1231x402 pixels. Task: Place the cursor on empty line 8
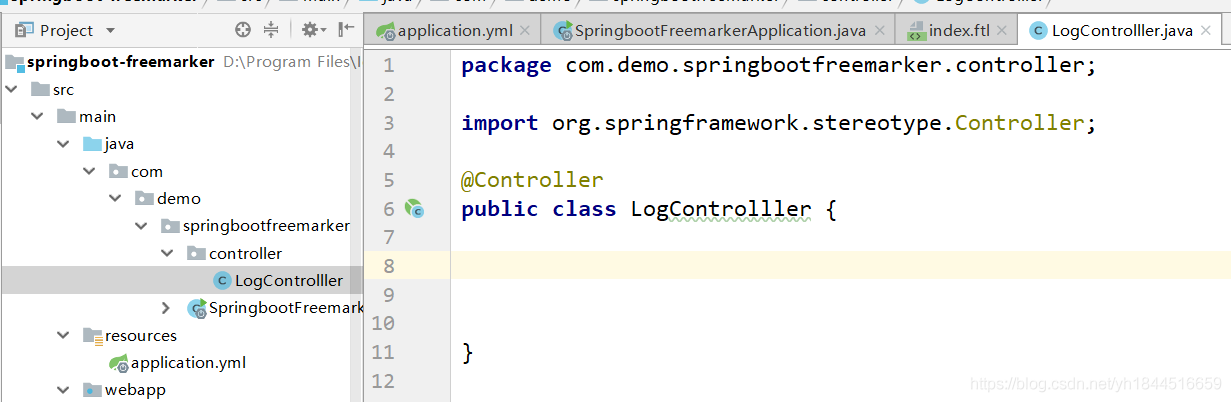pos(840,266)
